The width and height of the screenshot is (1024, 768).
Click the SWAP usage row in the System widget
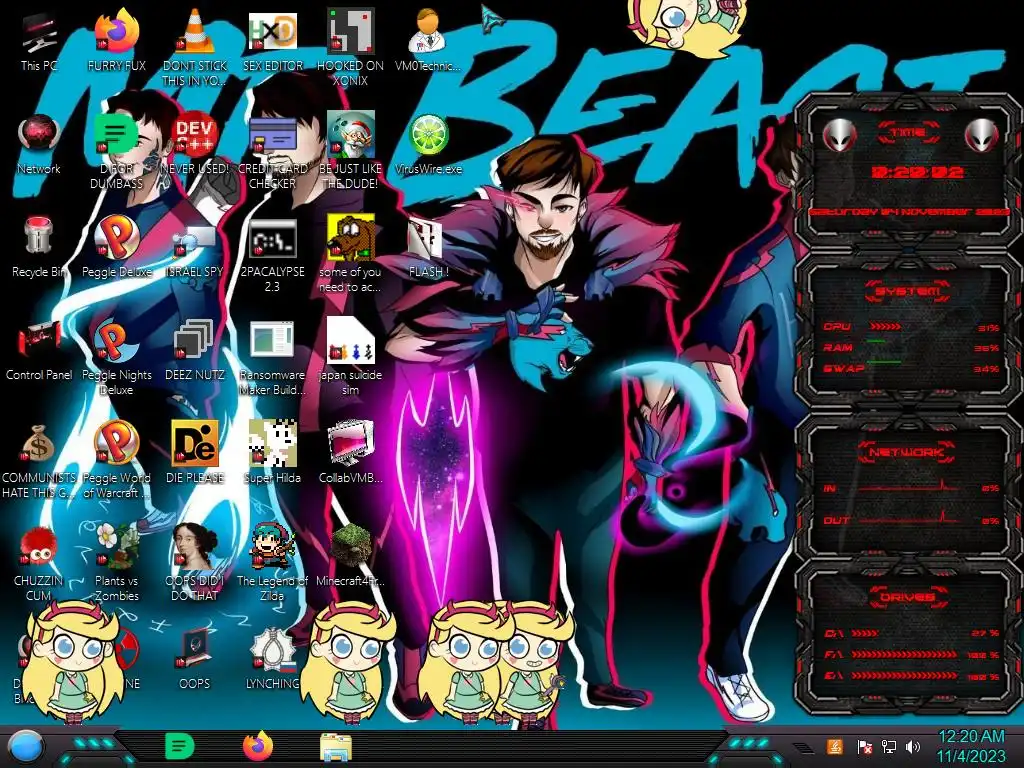click(x=910, y=368)
